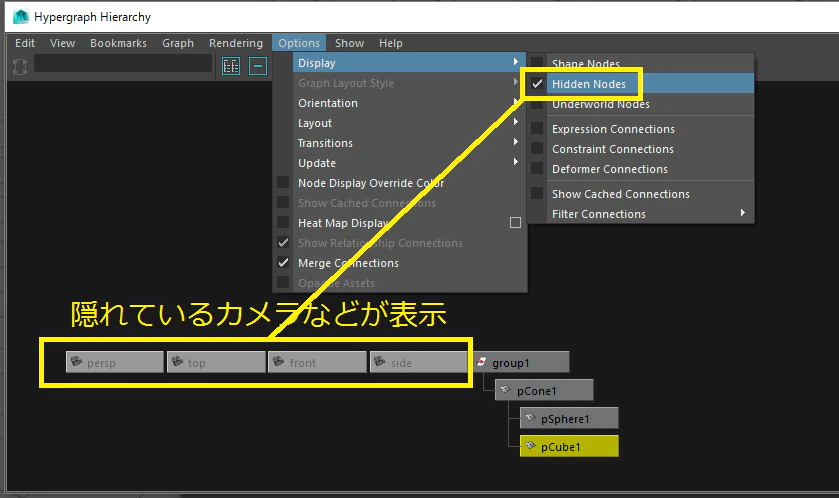
Task: Select the group1 node
Action: coord(520,362)
